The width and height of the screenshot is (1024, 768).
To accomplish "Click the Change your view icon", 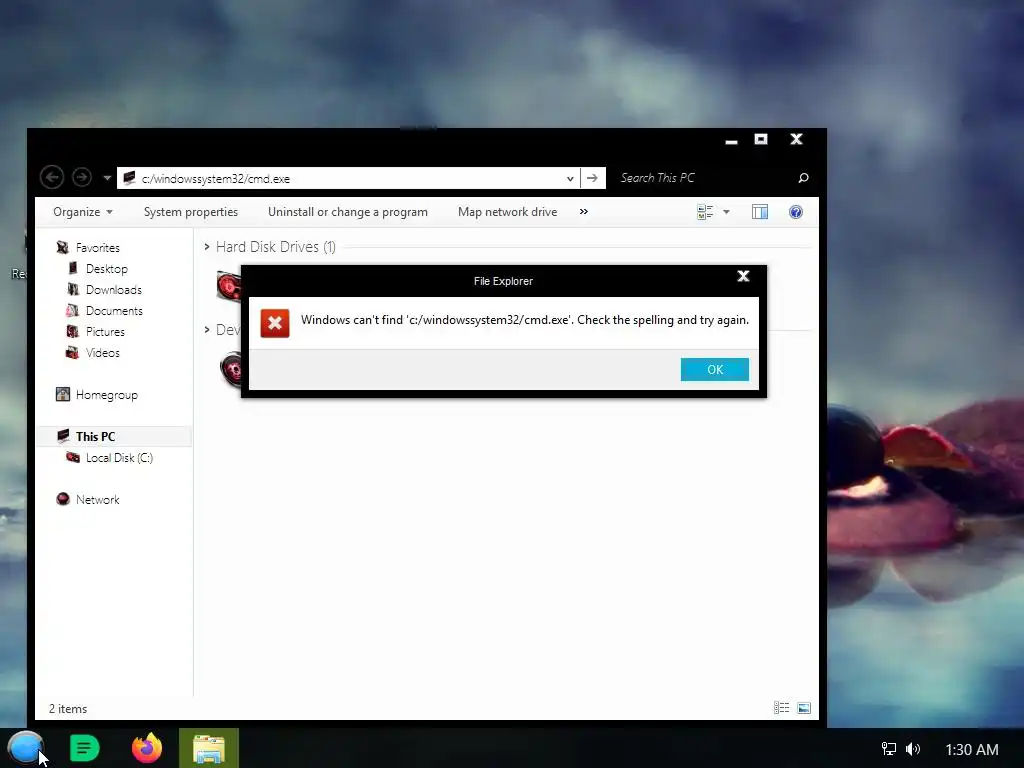I will 705,212.
